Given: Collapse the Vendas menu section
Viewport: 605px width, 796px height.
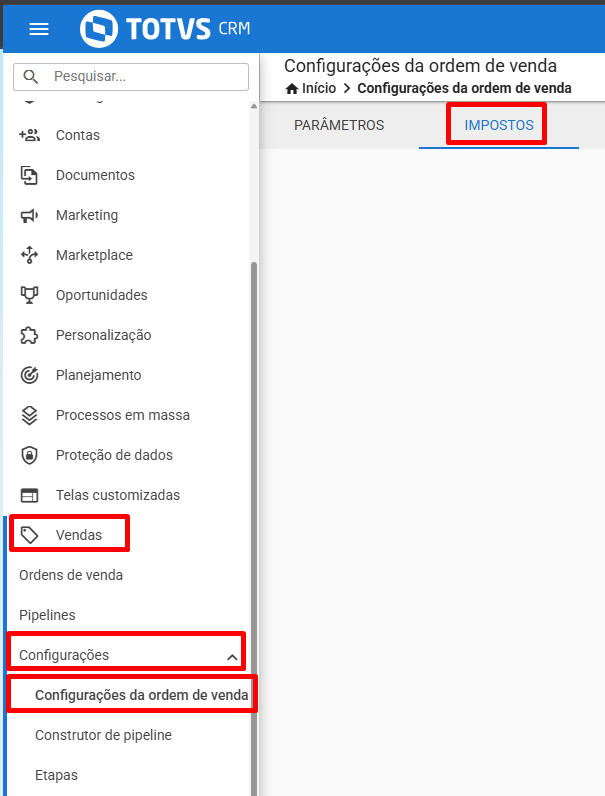Looking at the screenshot, I should [x=70, y=535].
